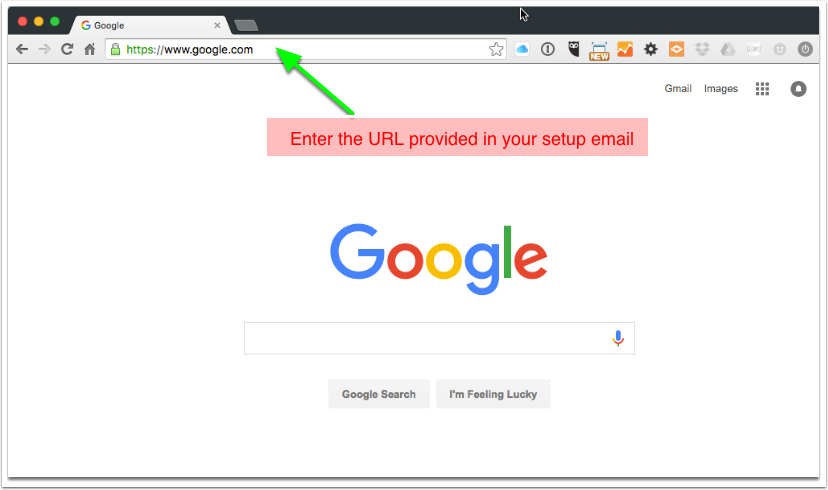Click the Images link
828x490 pixels.
click(720, 89)
